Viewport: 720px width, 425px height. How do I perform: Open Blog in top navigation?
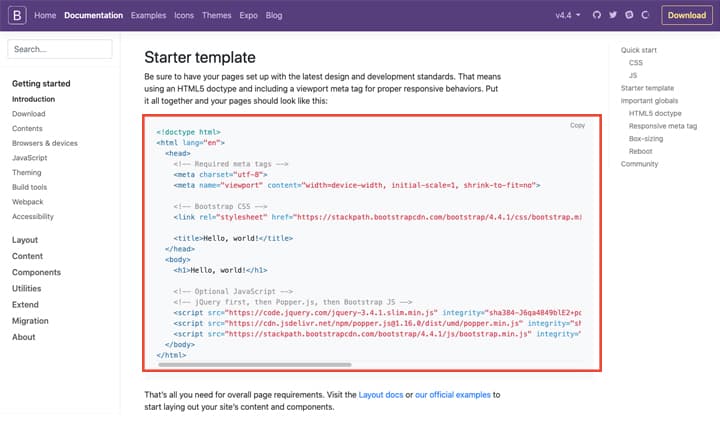click(x=274, y=15)
